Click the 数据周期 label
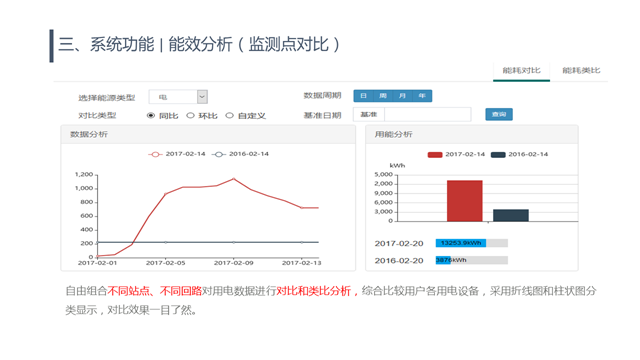640x360 pixels. click(322, 96)
